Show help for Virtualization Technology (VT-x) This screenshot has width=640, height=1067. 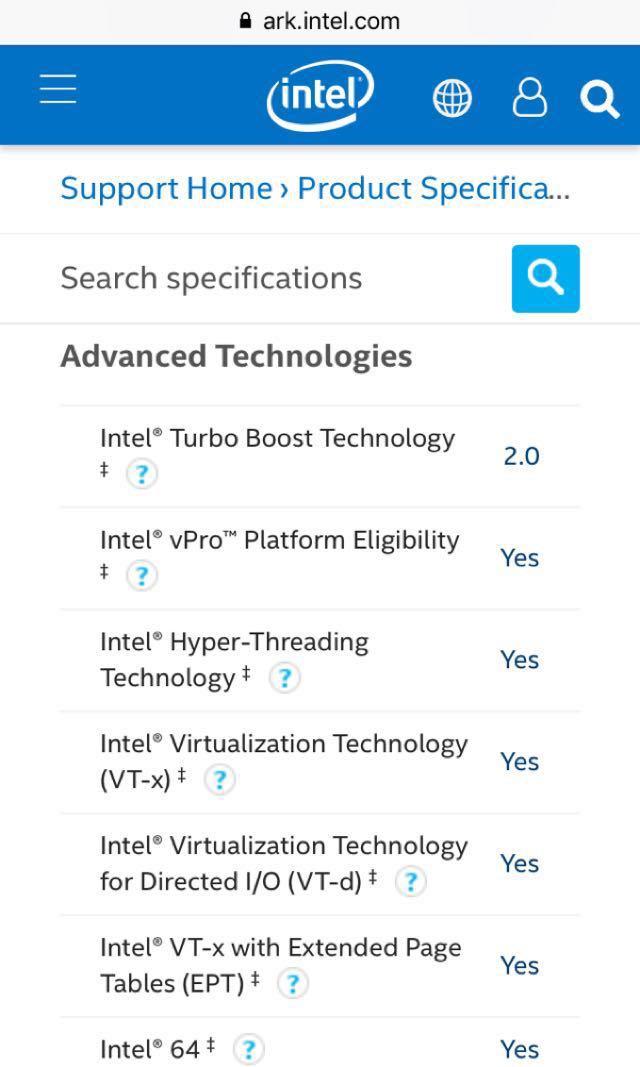click(220, 780)
